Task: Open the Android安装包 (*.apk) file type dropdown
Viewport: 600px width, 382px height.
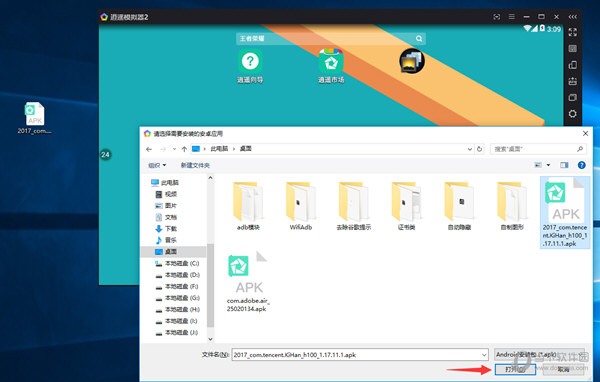Action: (x=540, y=354)
